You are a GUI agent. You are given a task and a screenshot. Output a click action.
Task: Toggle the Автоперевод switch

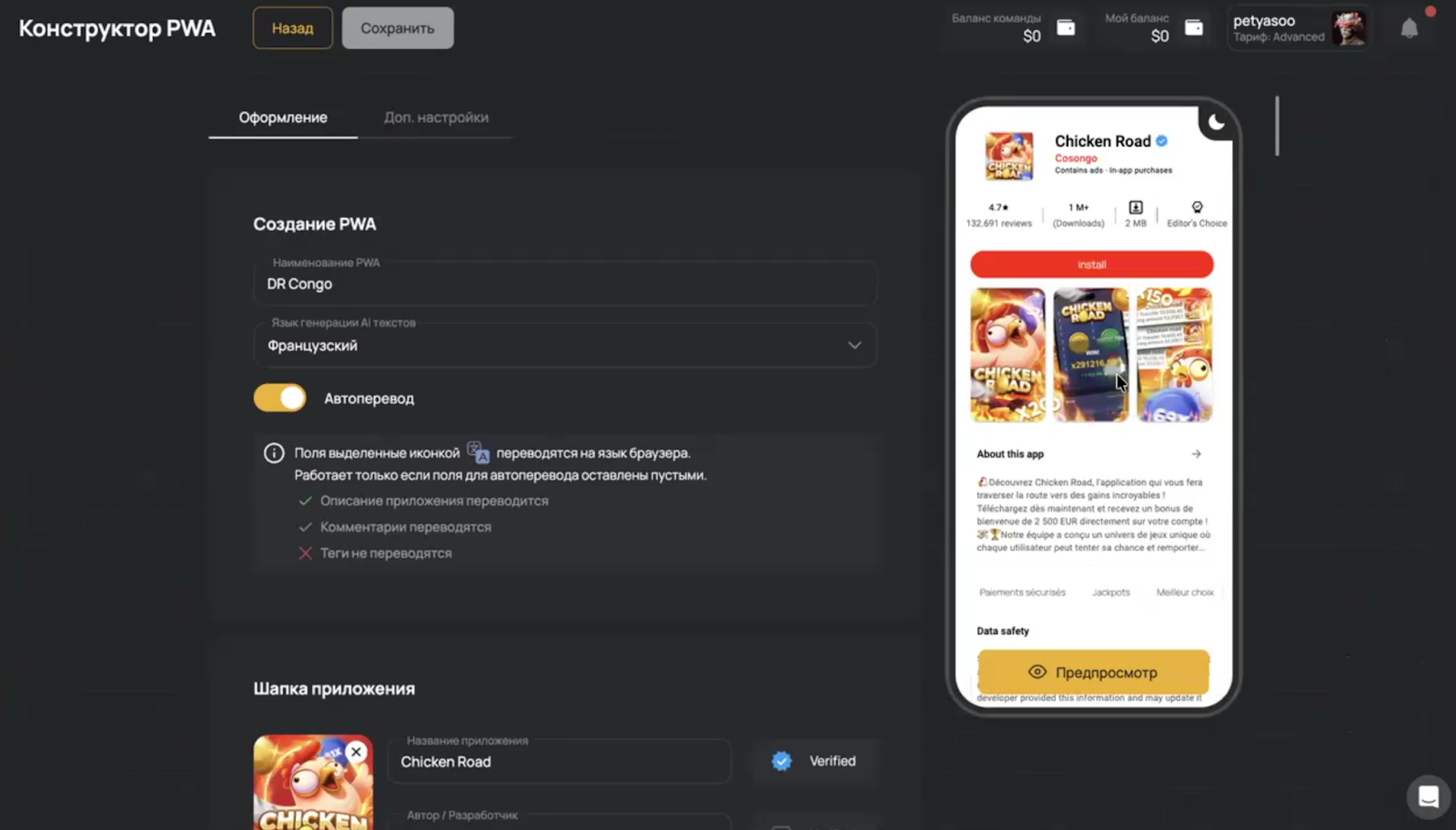[x=280, y=399]
